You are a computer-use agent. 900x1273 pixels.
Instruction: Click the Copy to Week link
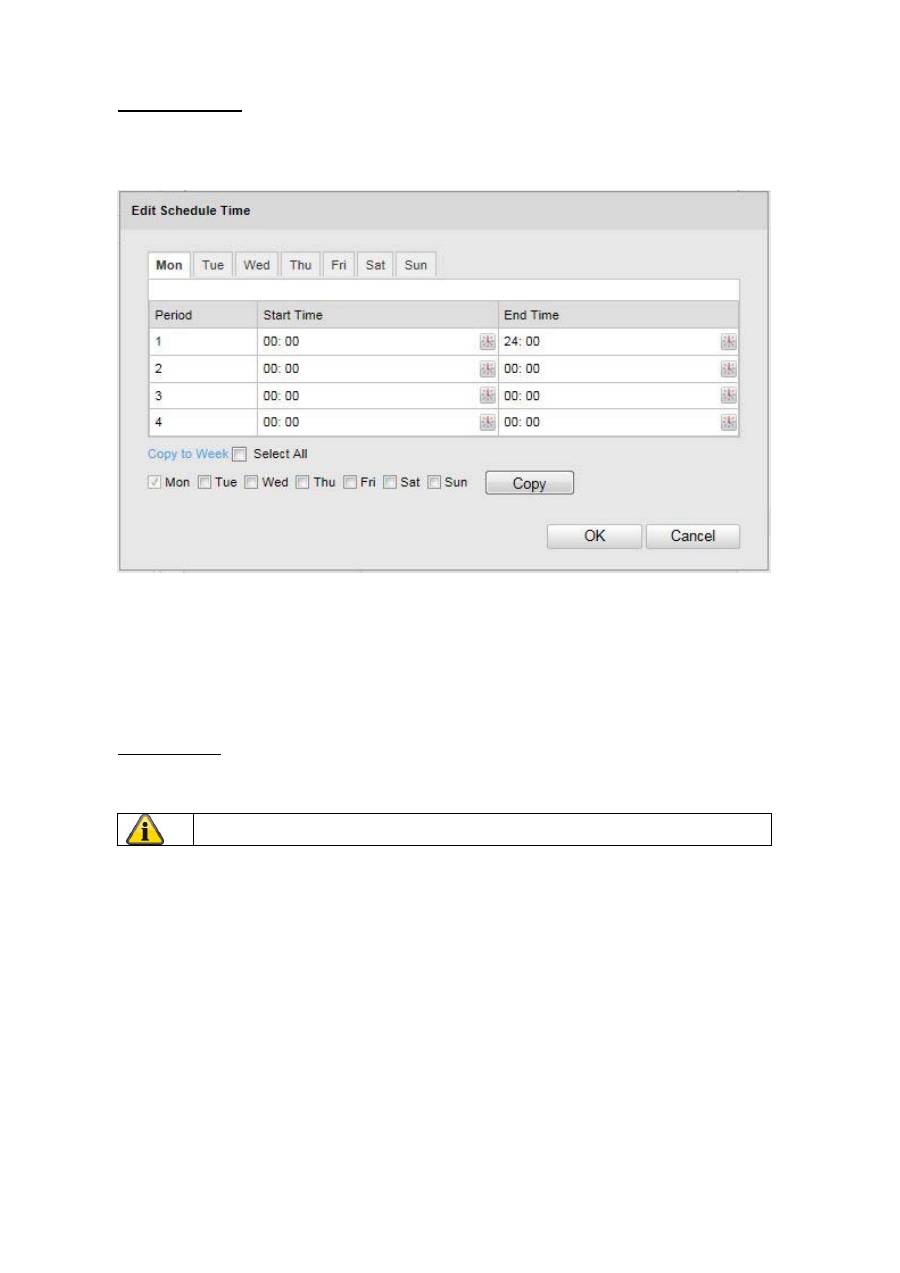187,454
